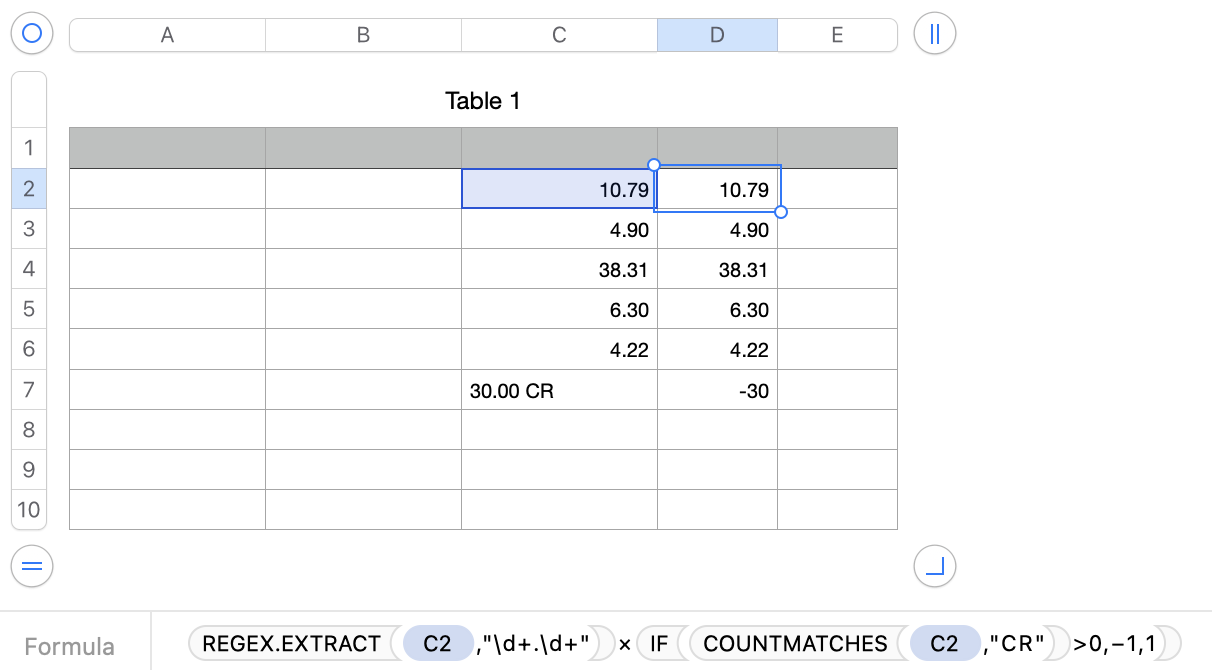This screenshot has width=1212, height=670.
Task: Click the table select-all circle handle
Action: (x=31, y=34)
